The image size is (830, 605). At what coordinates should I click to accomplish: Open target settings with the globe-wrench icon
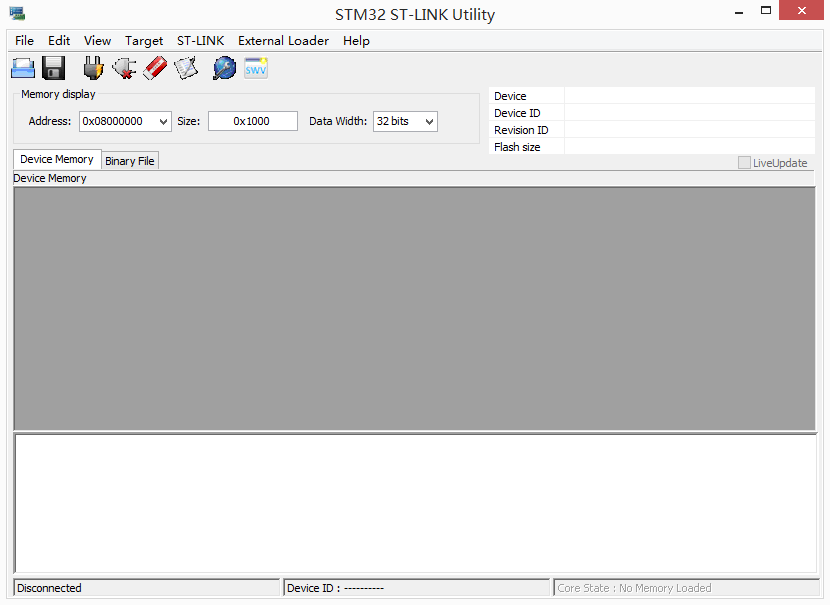pos(224,67)
